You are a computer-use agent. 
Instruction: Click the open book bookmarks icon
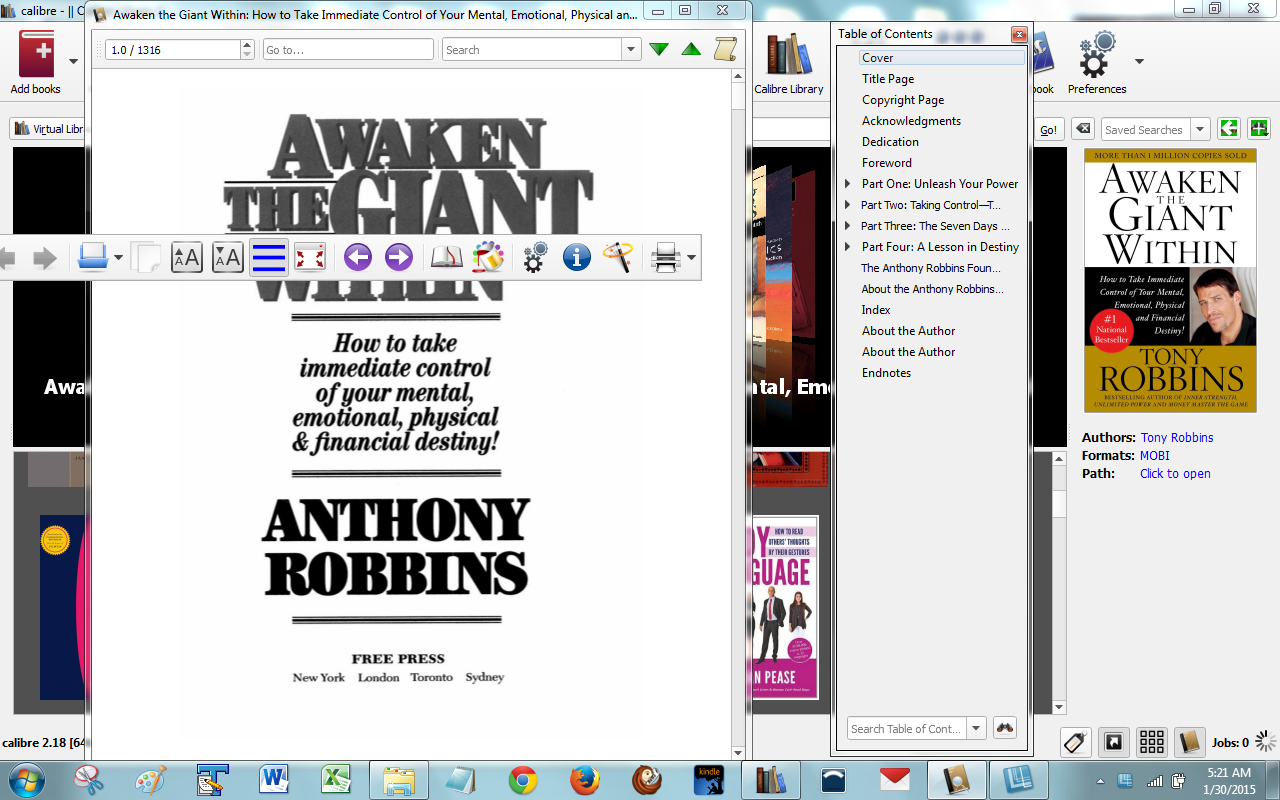447,258
